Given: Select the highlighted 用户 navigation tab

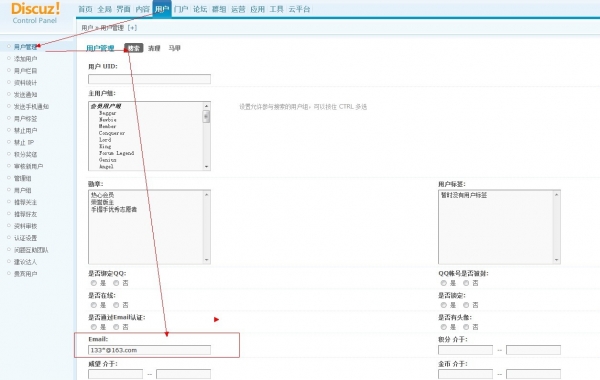Looking at the screenshot, I should (x=162, y=9).
